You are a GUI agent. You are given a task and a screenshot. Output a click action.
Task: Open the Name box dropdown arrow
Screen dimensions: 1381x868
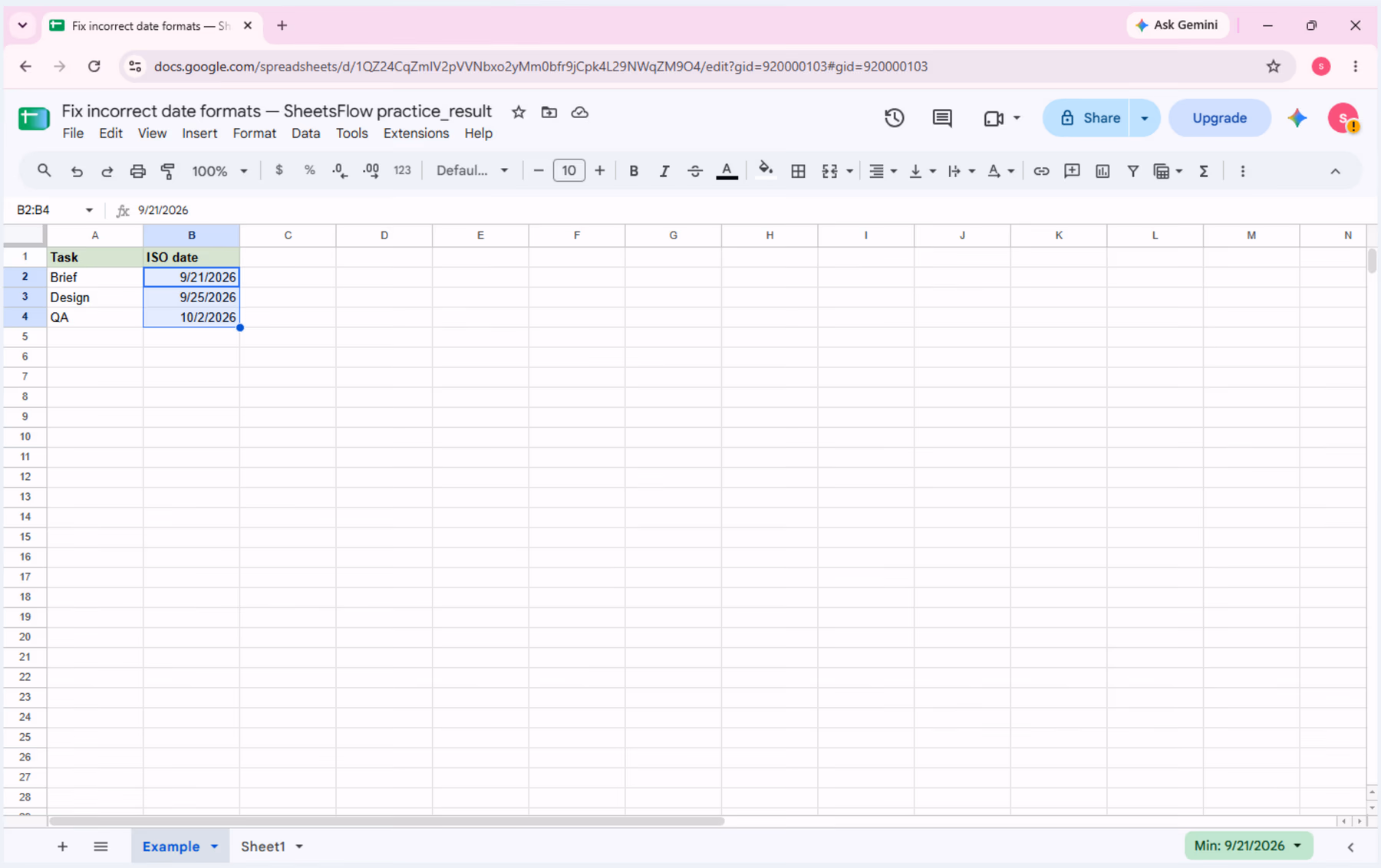pos(89,210)
